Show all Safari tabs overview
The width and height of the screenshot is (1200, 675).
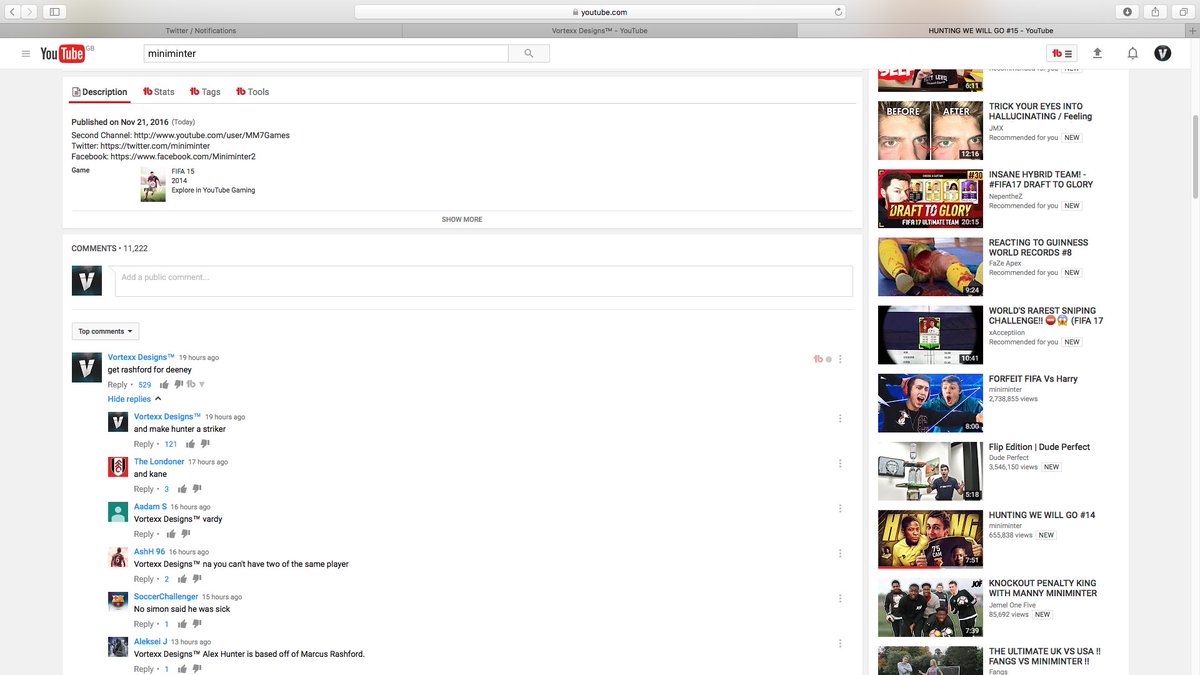point(1182,12)
